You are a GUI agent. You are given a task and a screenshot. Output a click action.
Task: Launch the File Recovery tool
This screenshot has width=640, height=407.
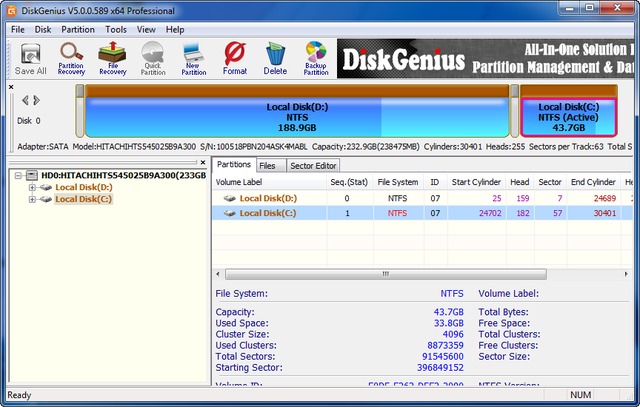[112, 59]
